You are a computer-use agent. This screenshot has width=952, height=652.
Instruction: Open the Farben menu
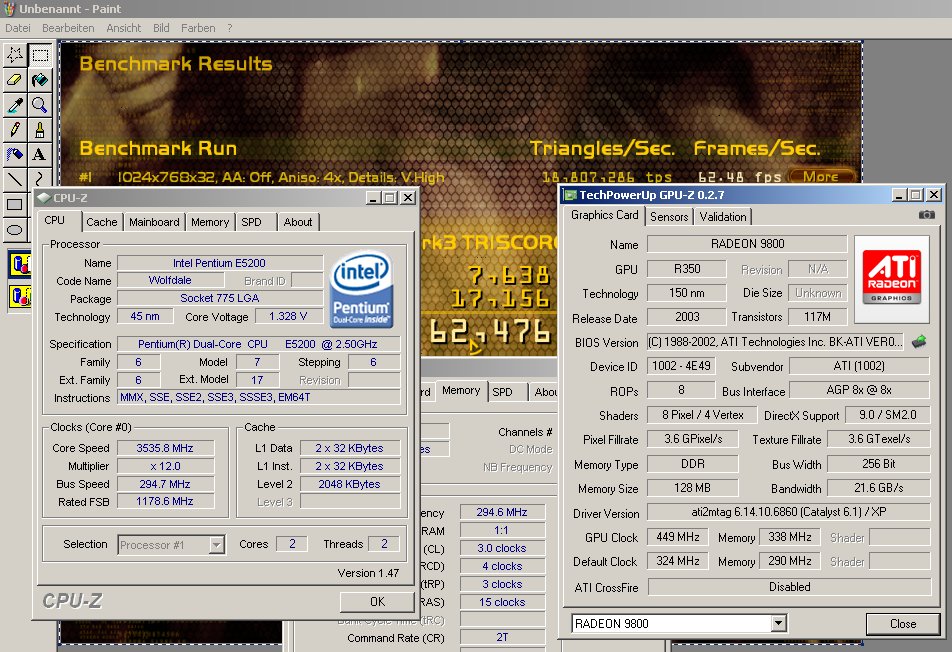pyautogui.click(x=198, y=28)
